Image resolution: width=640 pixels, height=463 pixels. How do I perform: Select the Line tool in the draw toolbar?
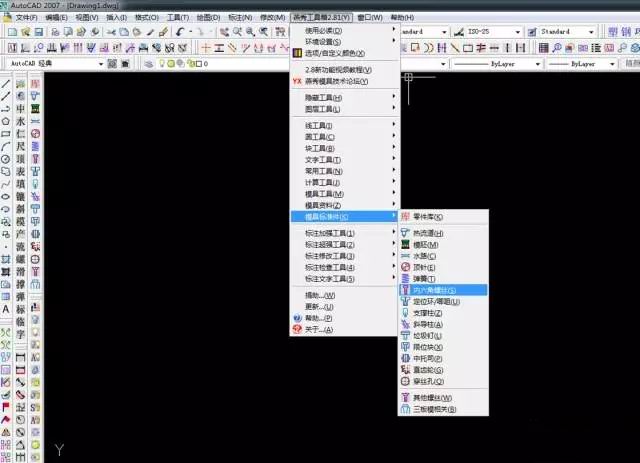[x=6, y=84]
